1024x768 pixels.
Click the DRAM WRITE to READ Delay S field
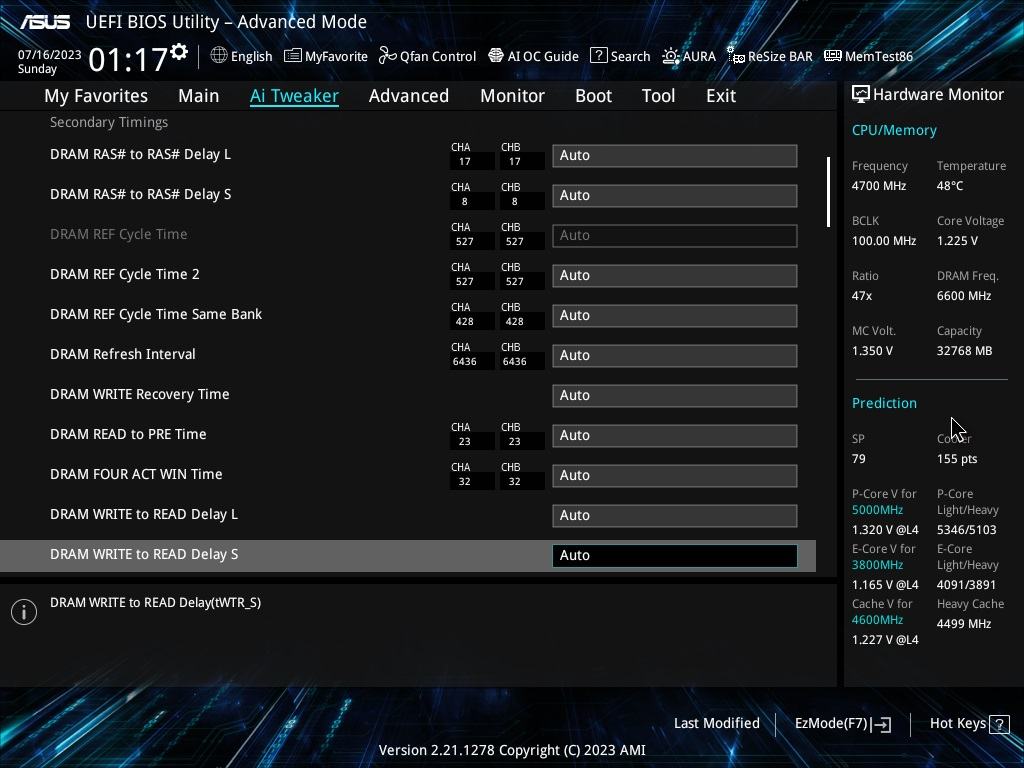675,555
